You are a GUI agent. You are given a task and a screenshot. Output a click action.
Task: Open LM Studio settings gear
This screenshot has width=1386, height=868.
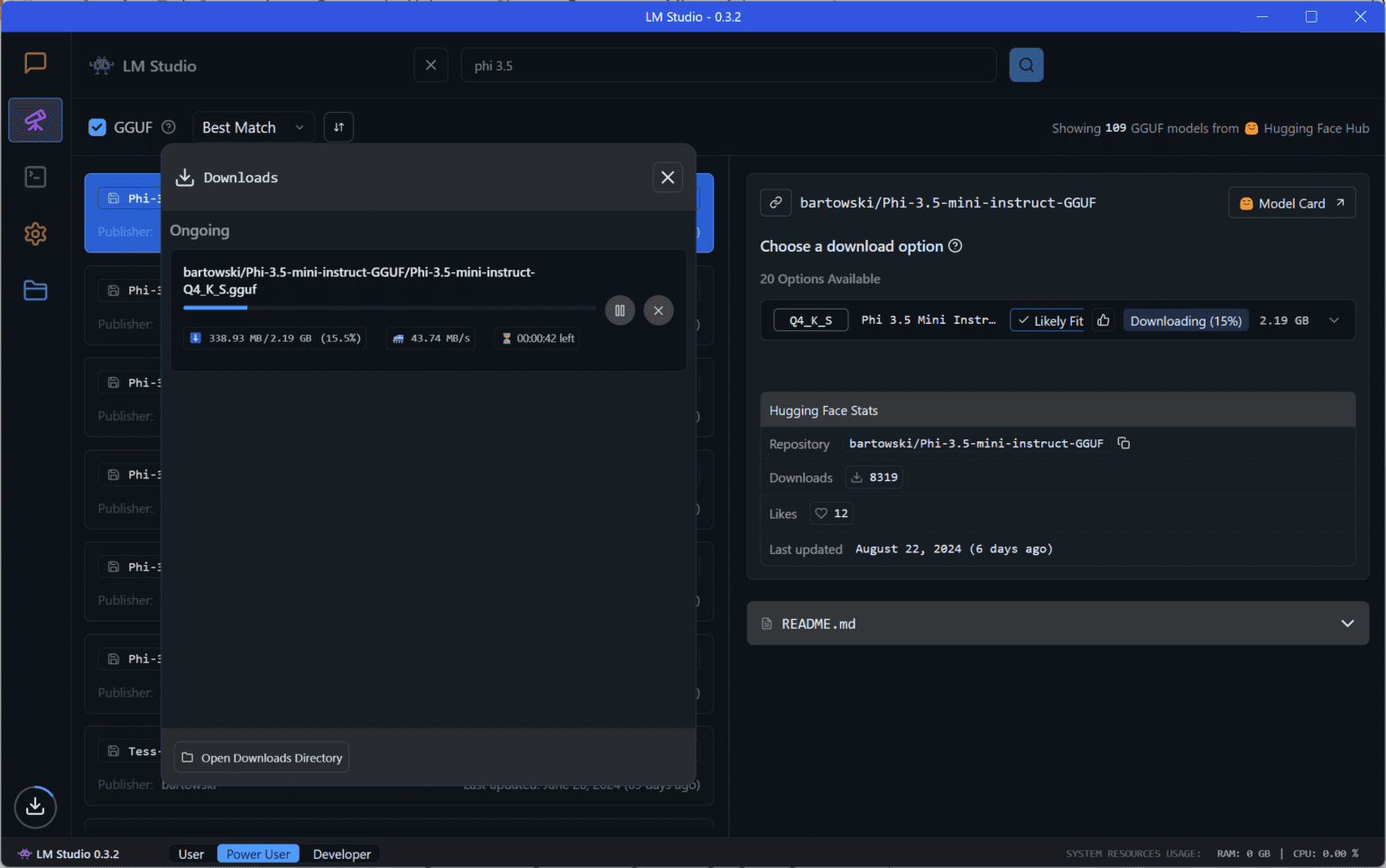click(x=35, y=234)
